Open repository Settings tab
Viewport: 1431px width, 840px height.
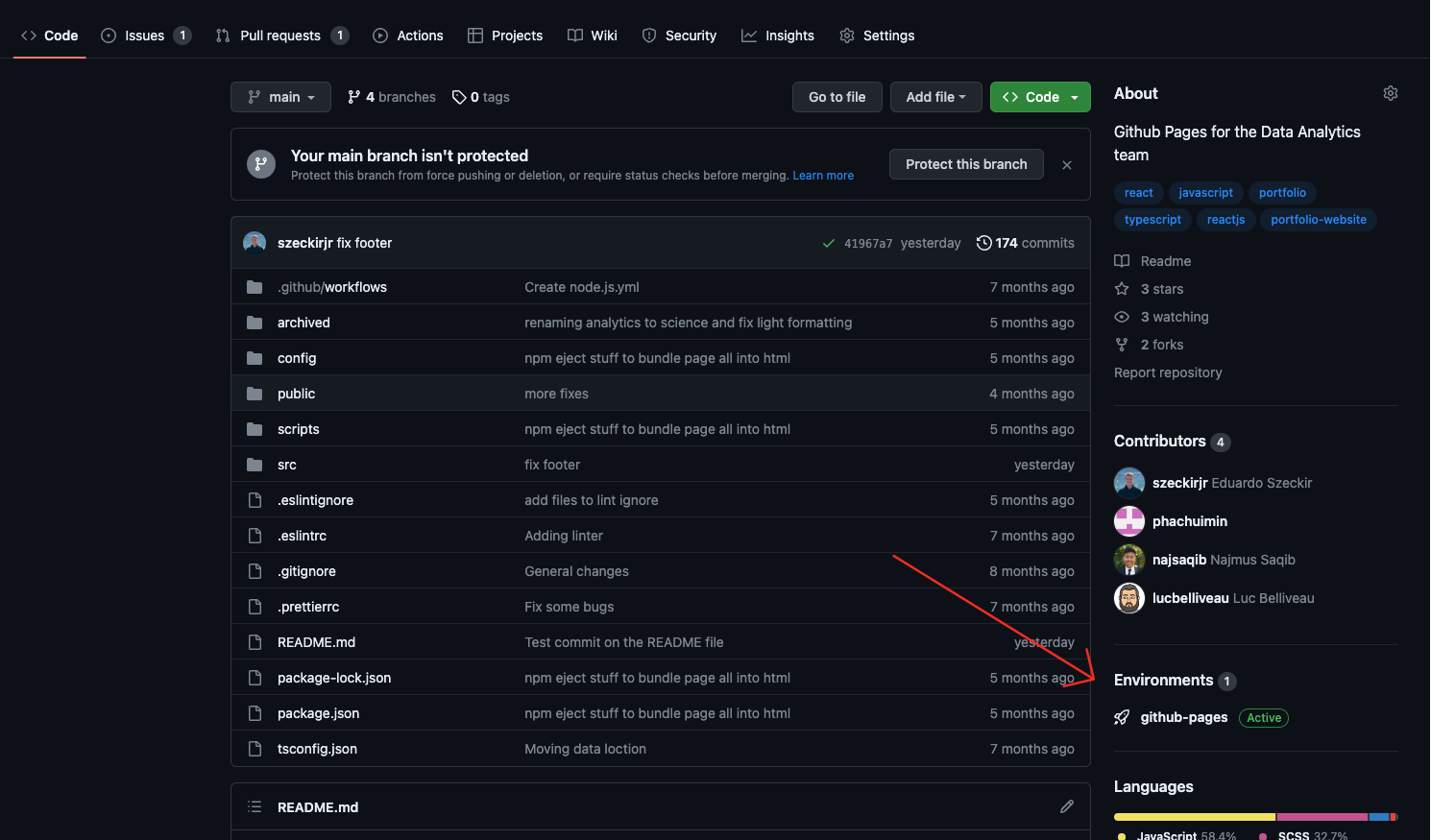click(877, 36)
